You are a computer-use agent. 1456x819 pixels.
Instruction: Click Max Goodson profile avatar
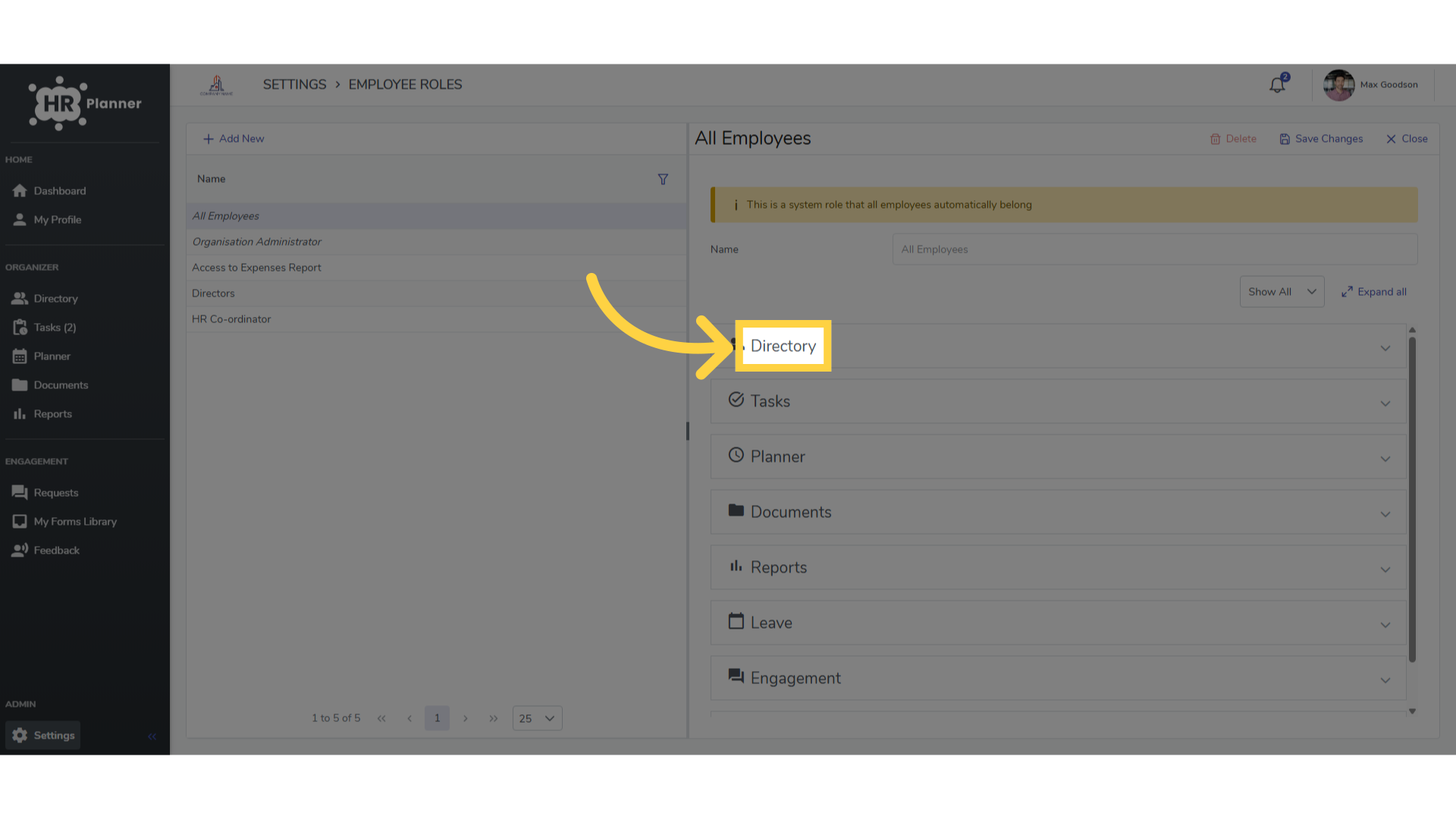click(1338, 85)
